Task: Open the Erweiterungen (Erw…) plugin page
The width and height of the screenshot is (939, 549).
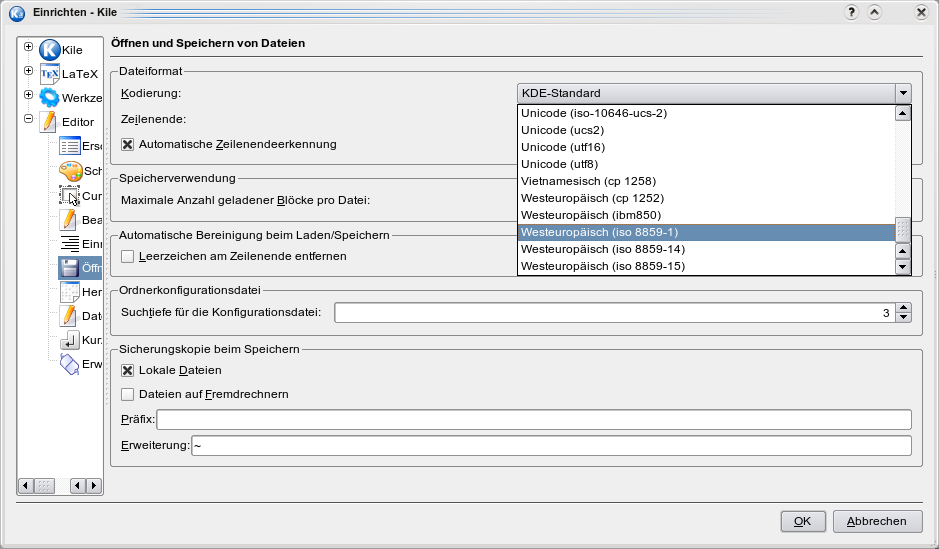Action: (x=69, y=364)
